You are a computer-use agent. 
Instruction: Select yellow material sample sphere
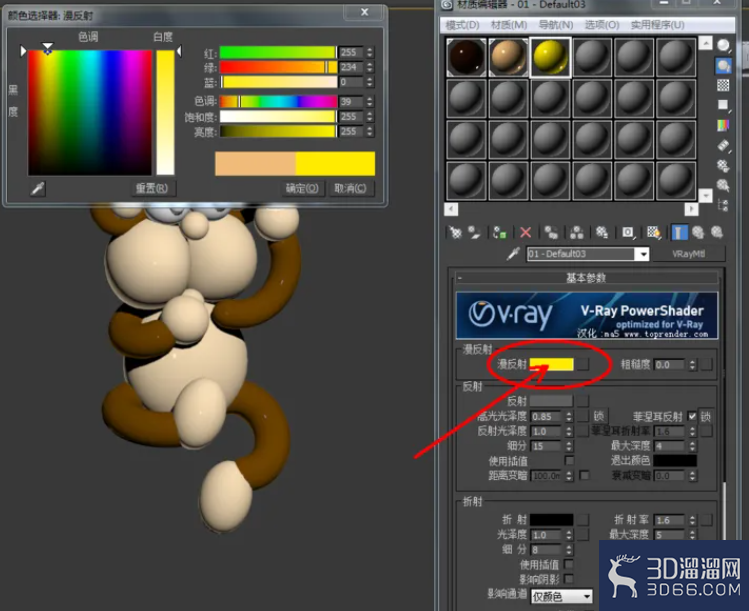(x=550, y=57)
